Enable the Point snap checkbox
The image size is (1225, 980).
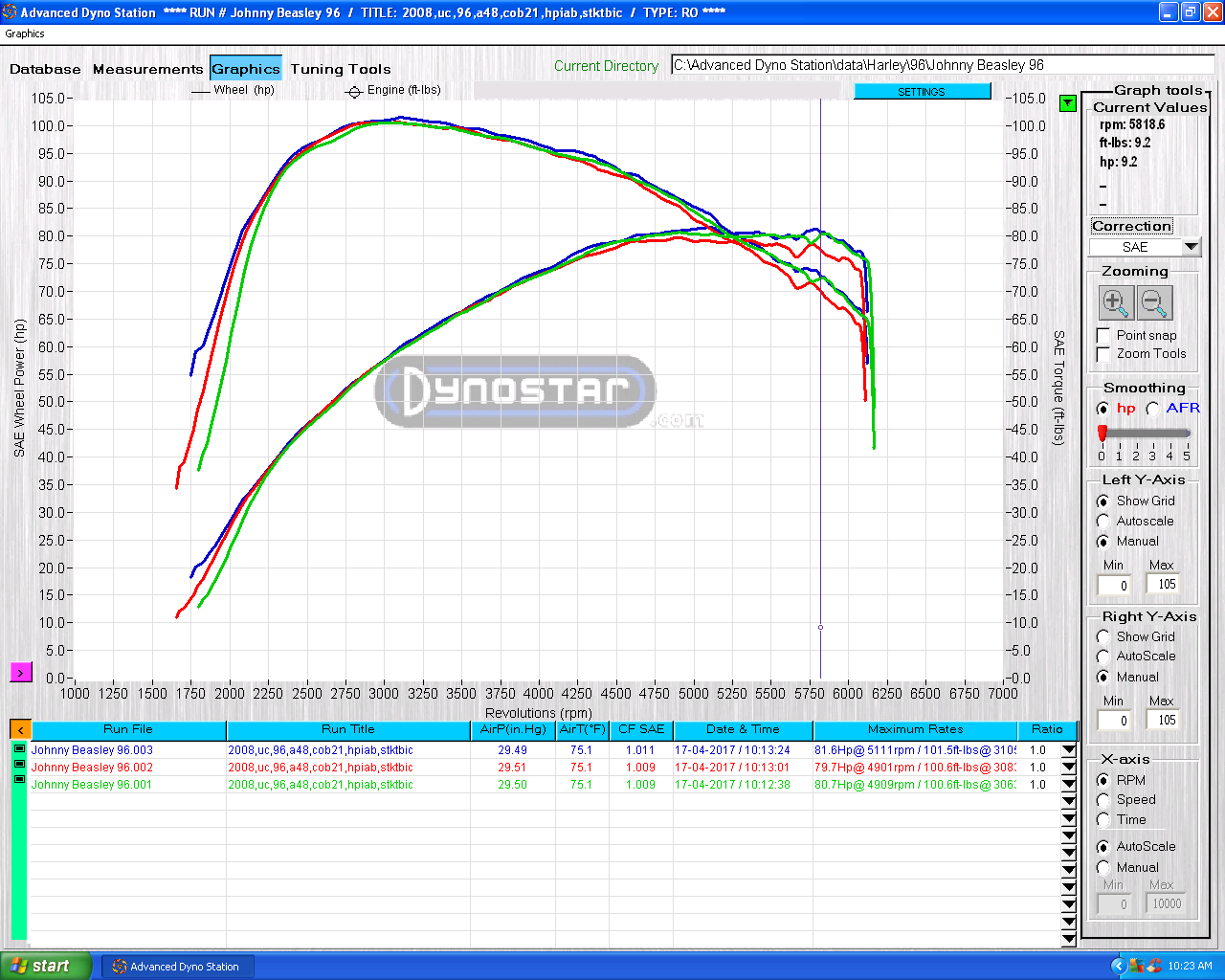1103,336
